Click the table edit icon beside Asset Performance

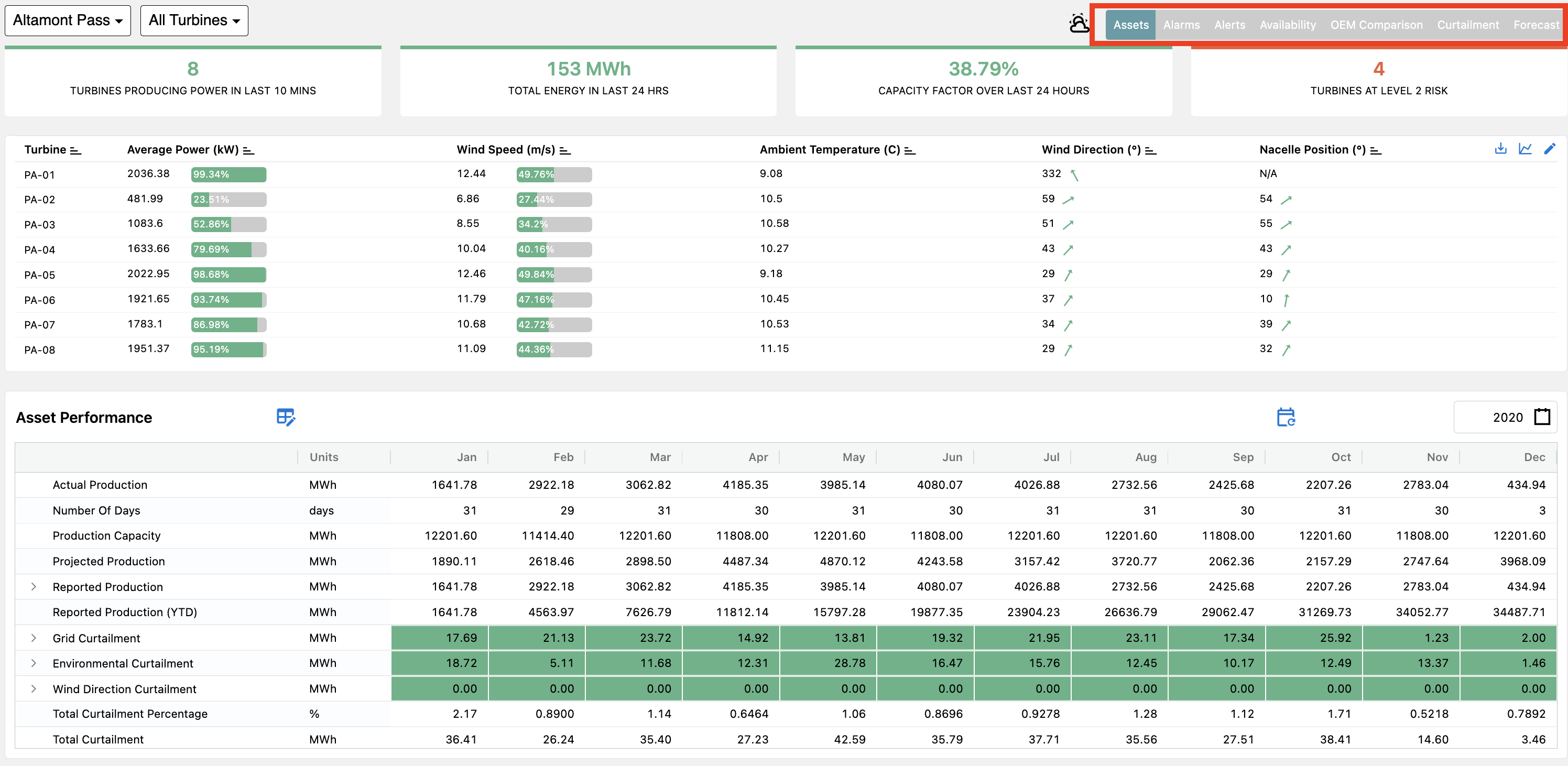coord(286,418)
